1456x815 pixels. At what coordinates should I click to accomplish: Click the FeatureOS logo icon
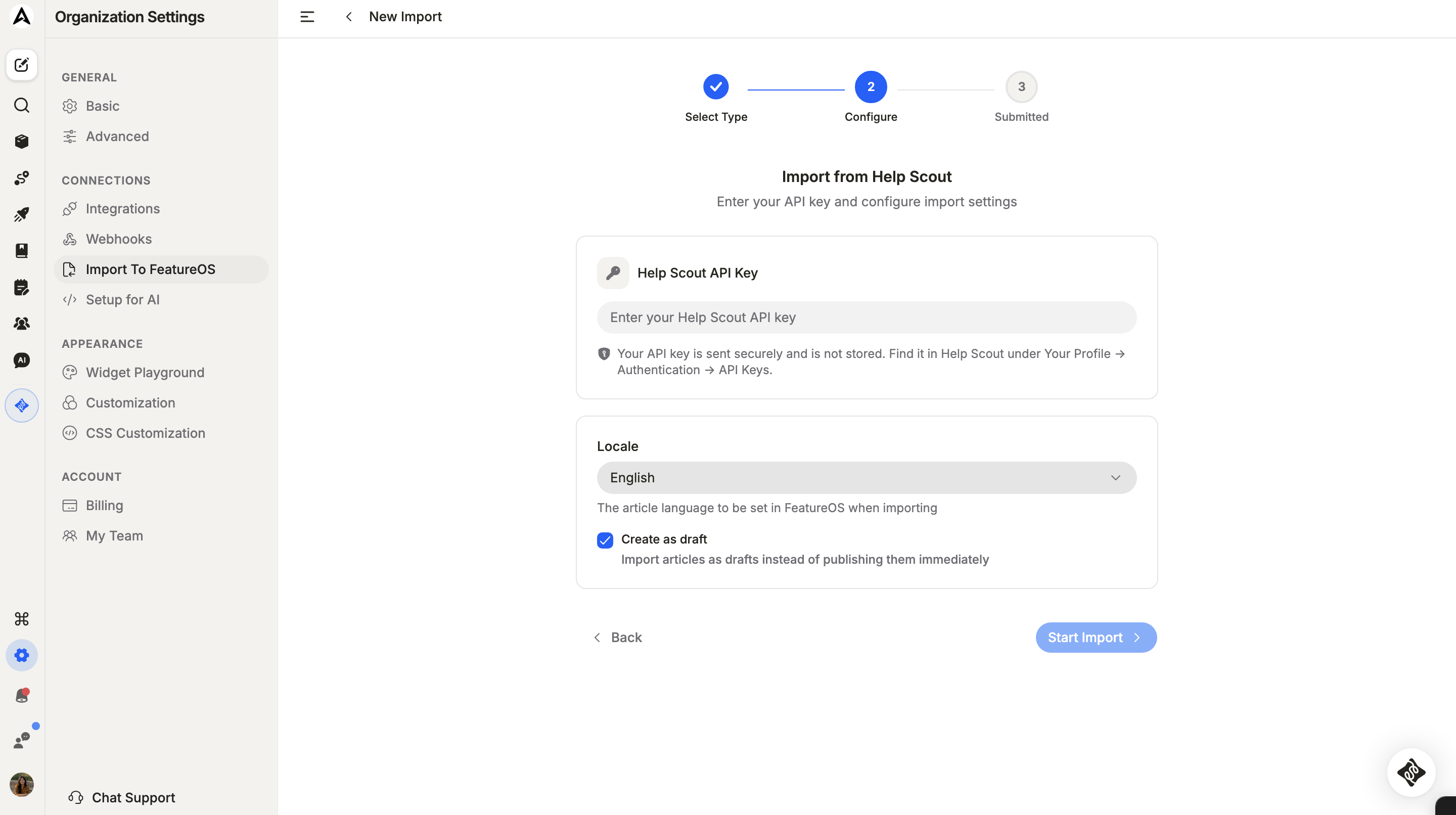21,16
